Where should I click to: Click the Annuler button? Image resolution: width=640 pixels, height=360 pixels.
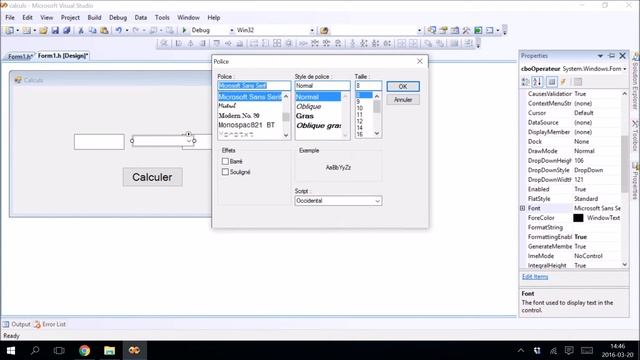[x=403, y=100]
